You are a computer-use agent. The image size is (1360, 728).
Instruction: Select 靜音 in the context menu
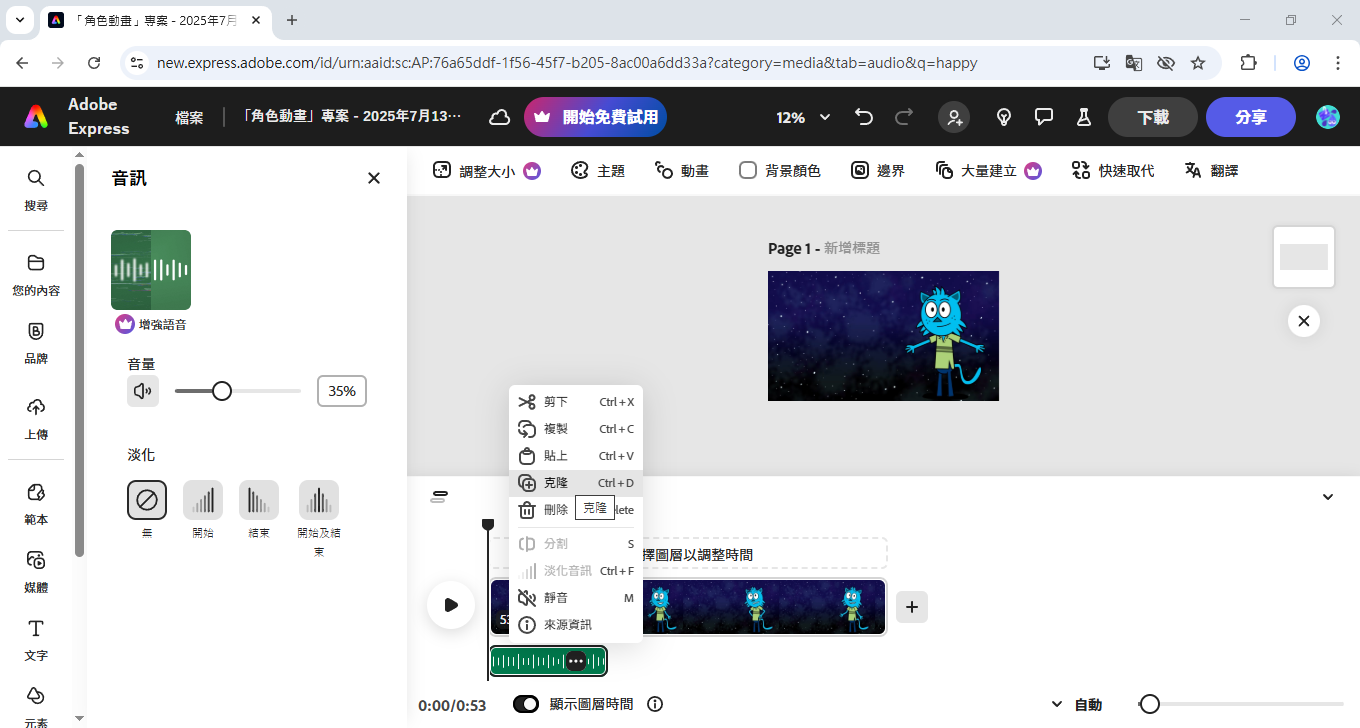(556, 598)
